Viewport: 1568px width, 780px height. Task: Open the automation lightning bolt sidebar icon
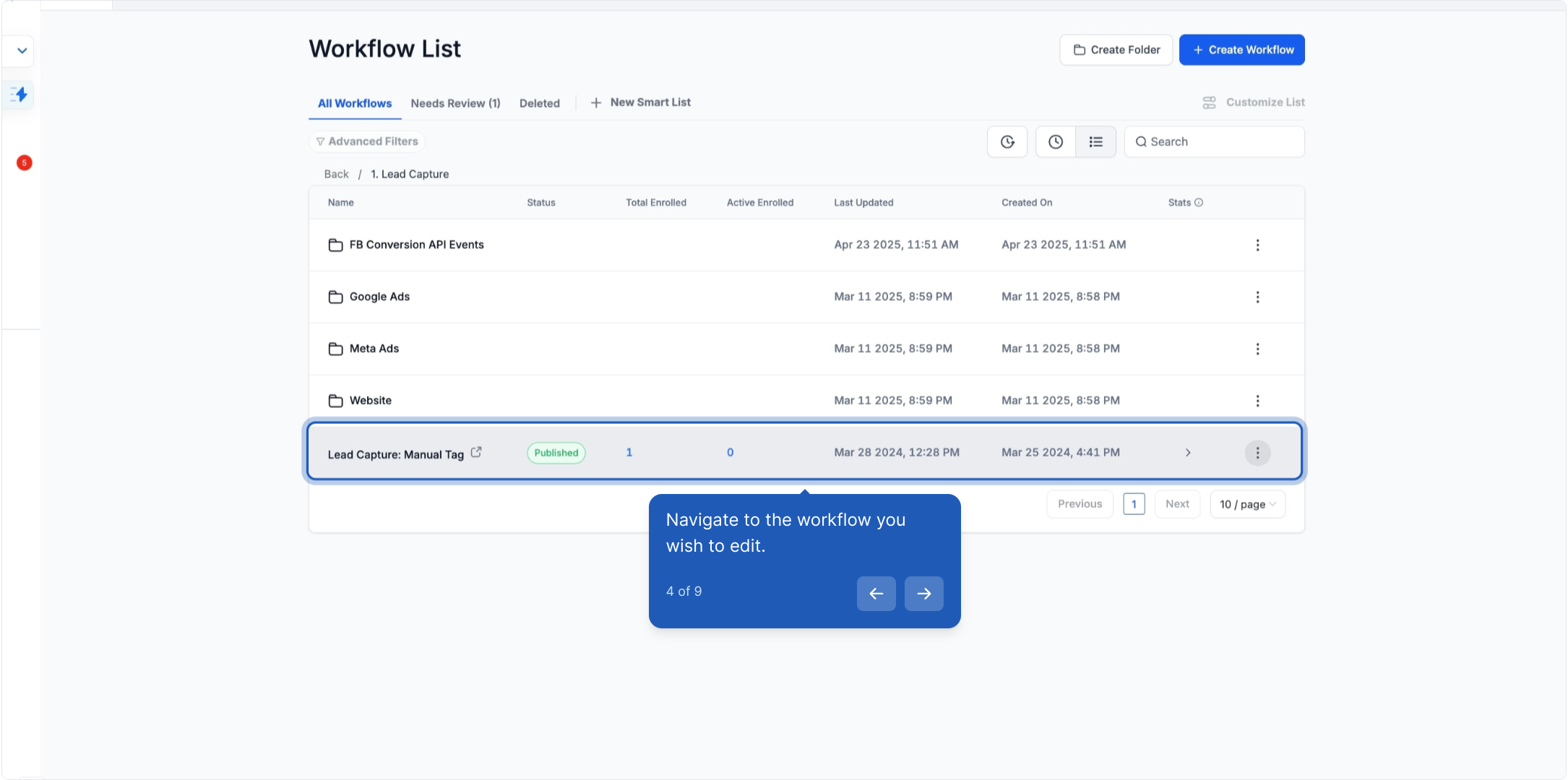click(x=20, y=94)
